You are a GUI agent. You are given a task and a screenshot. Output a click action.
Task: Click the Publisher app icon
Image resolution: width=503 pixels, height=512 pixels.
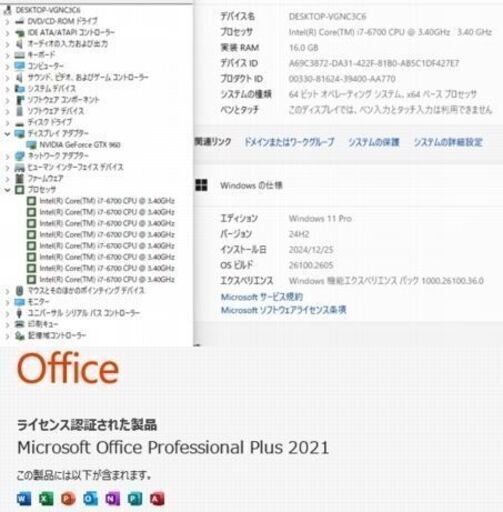pyautogui.click(x=135, y=498)
